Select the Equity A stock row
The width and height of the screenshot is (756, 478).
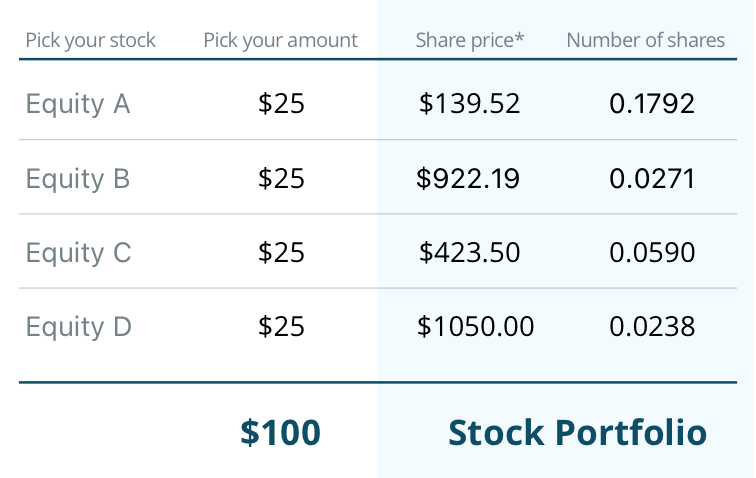[78, 103]
